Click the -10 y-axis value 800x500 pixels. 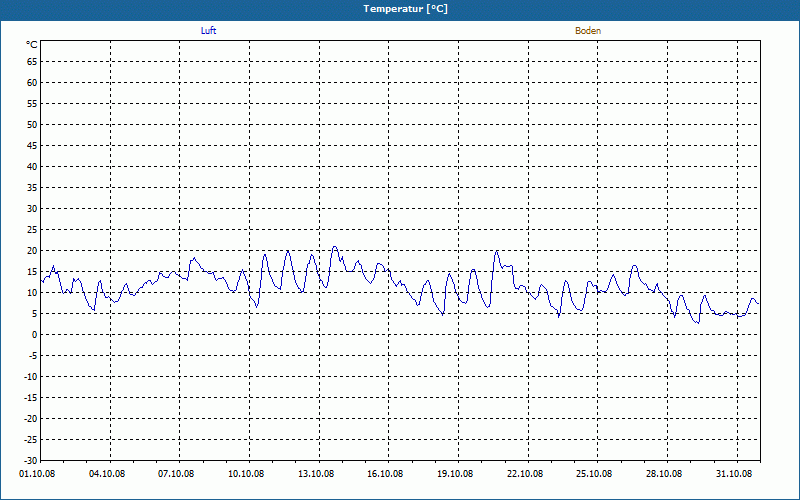click(x=31, y=377)
